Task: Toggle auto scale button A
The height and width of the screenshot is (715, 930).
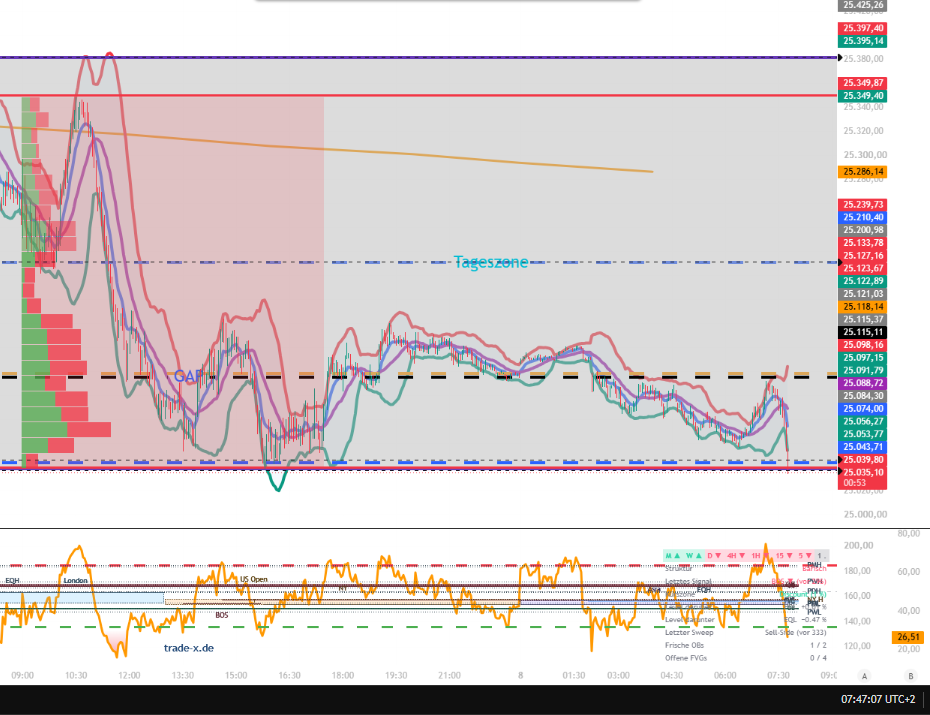Action: pyautogui.click(x=864, y=676)
